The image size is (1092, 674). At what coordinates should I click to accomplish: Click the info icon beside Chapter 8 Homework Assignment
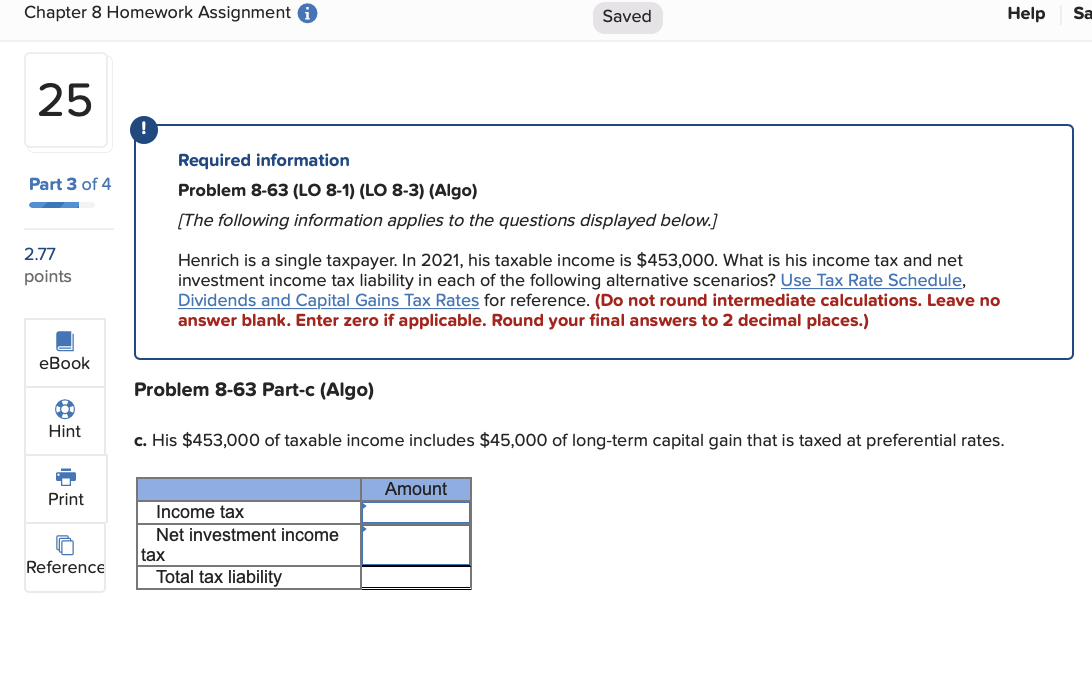point(307,13)
